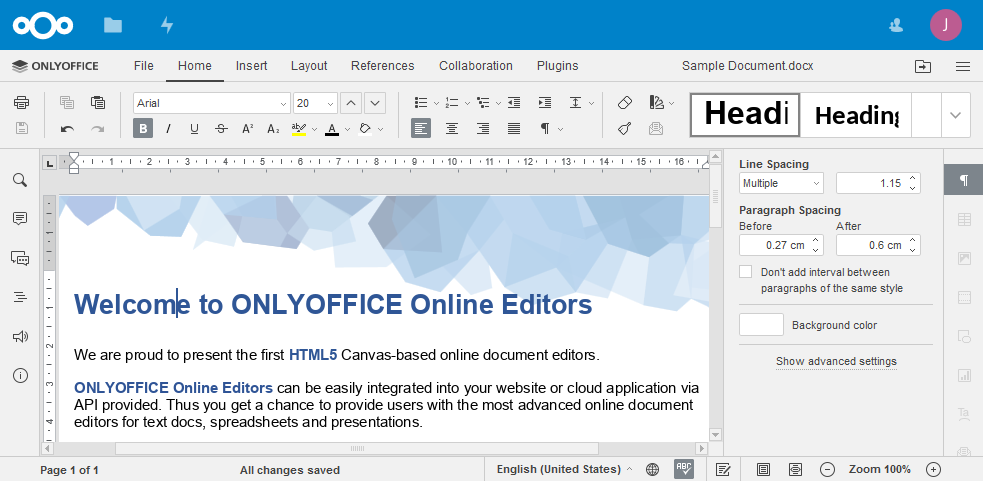Open font color dropdown arrow
This screenshot has width=983, height=481.
pos(347,129)
